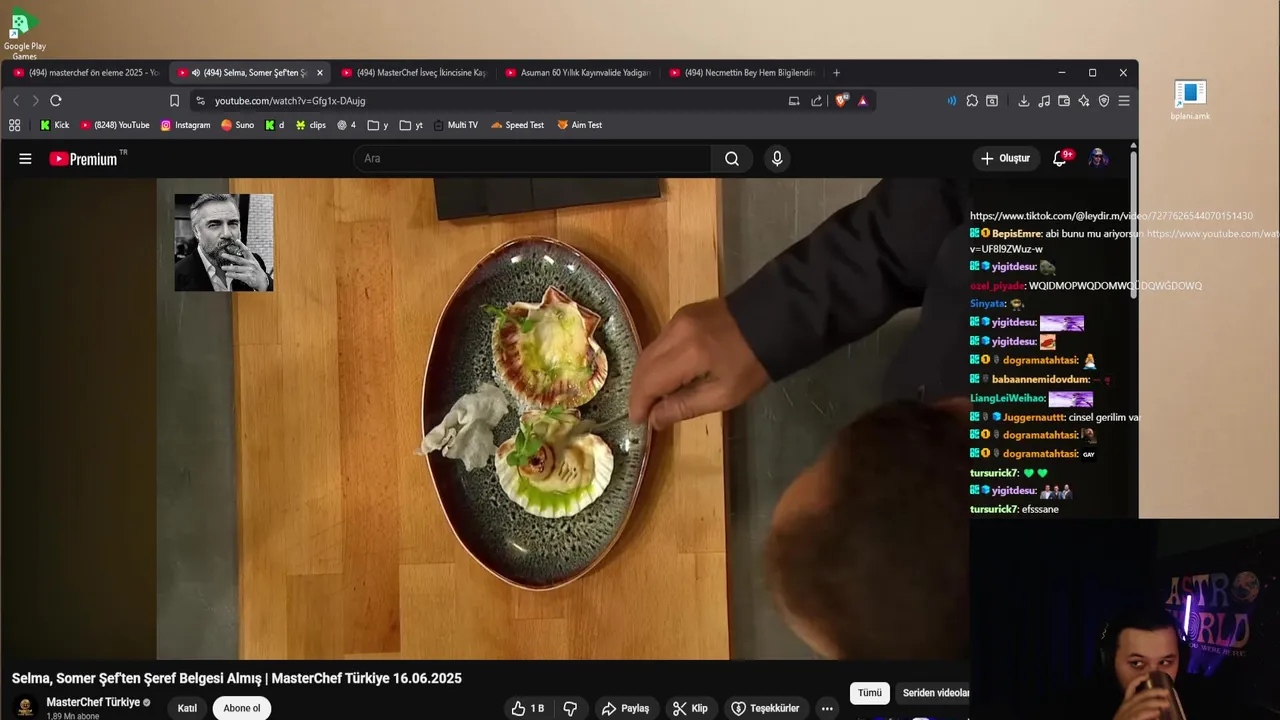Open more actions three-dot menu
1280x720 pixels.
827,708
